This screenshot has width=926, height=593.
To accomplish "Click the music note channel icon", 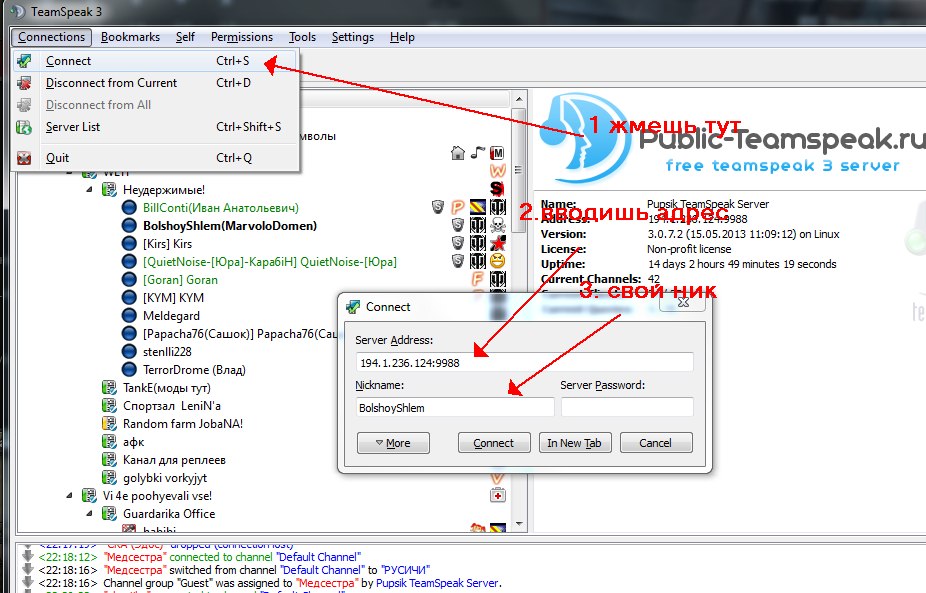I will point(478,154).
